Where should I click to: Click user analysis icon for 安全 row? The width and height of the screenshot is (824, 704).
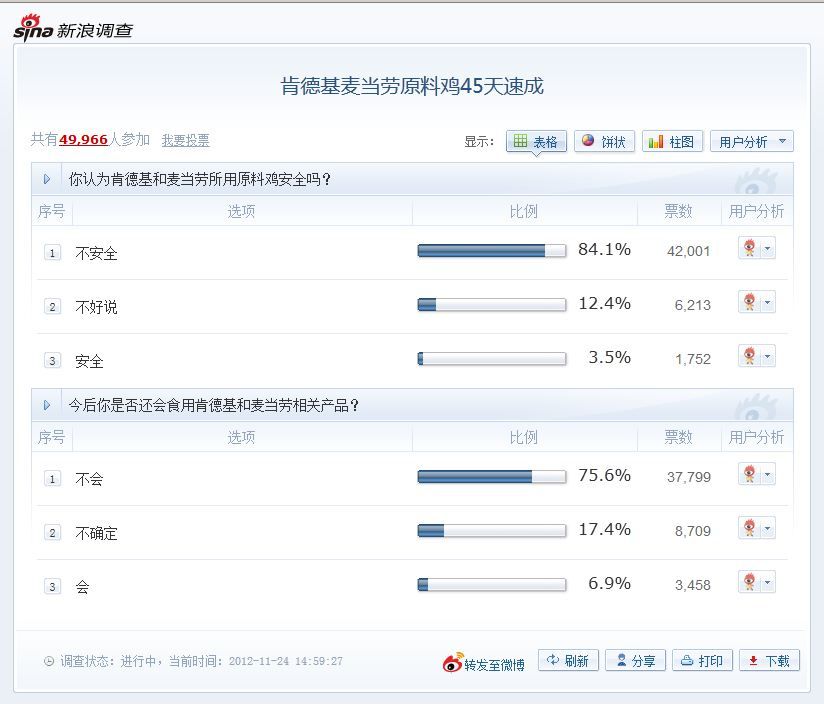tap(750, 356)
